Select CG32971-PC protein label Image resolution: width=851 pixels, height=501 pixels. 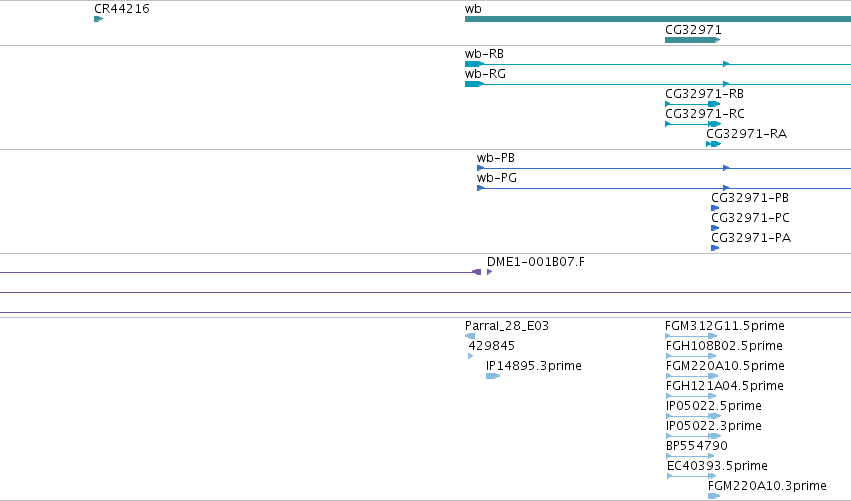tap(751, 218)
